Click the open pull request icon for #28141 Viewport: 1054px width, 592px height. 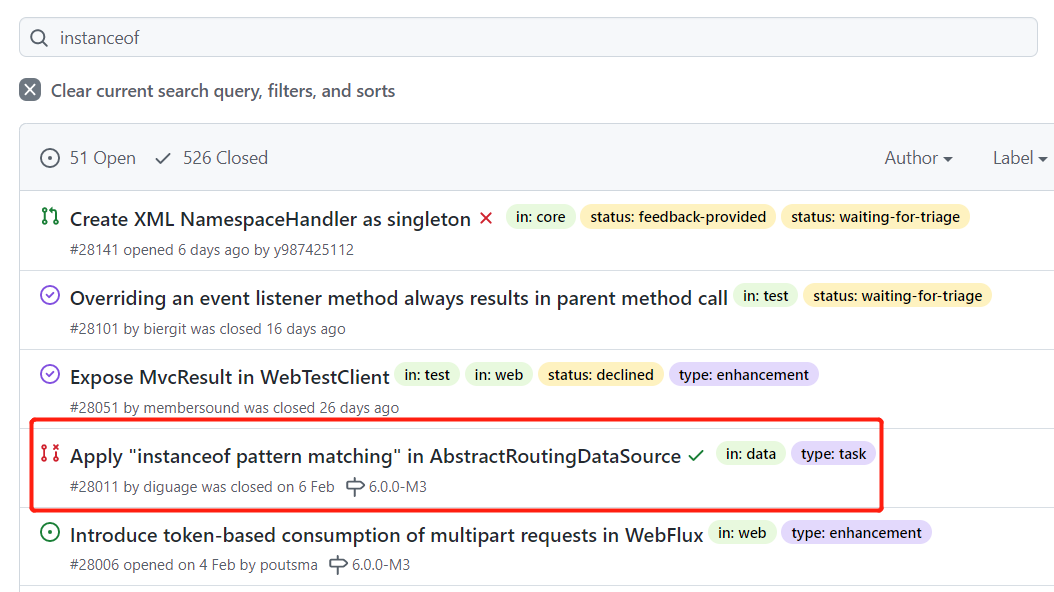click(50, 216)
